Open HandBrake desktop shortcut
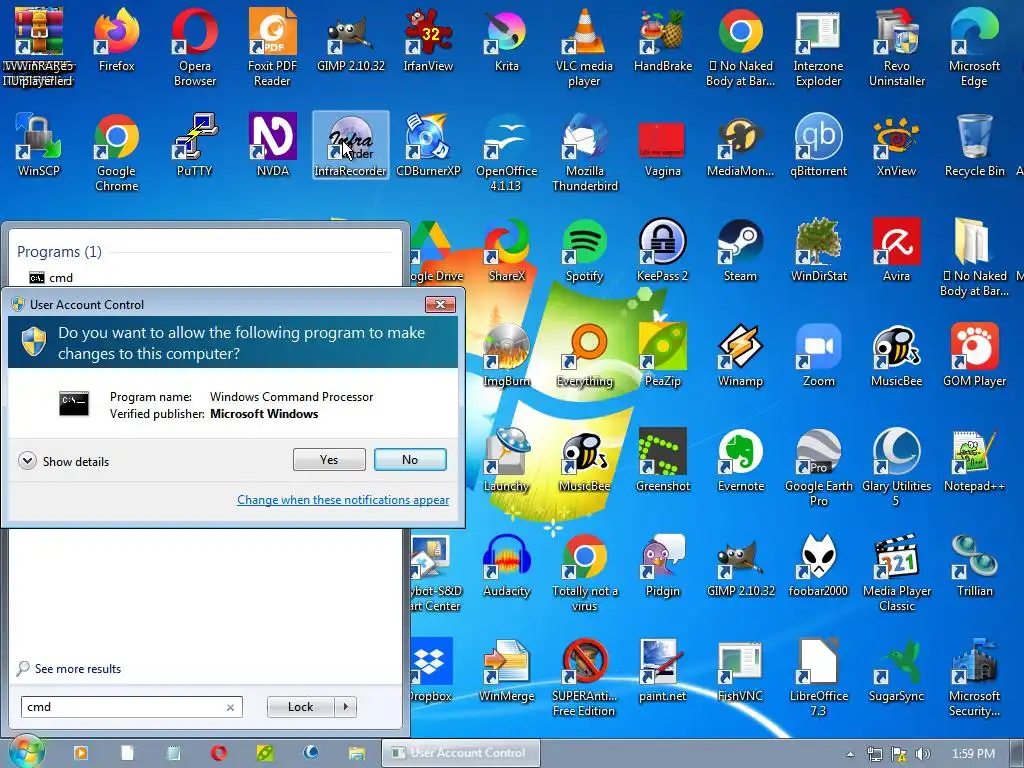Screen dimensions: 1024x768 pyautogui.click(x=662, y=39)
